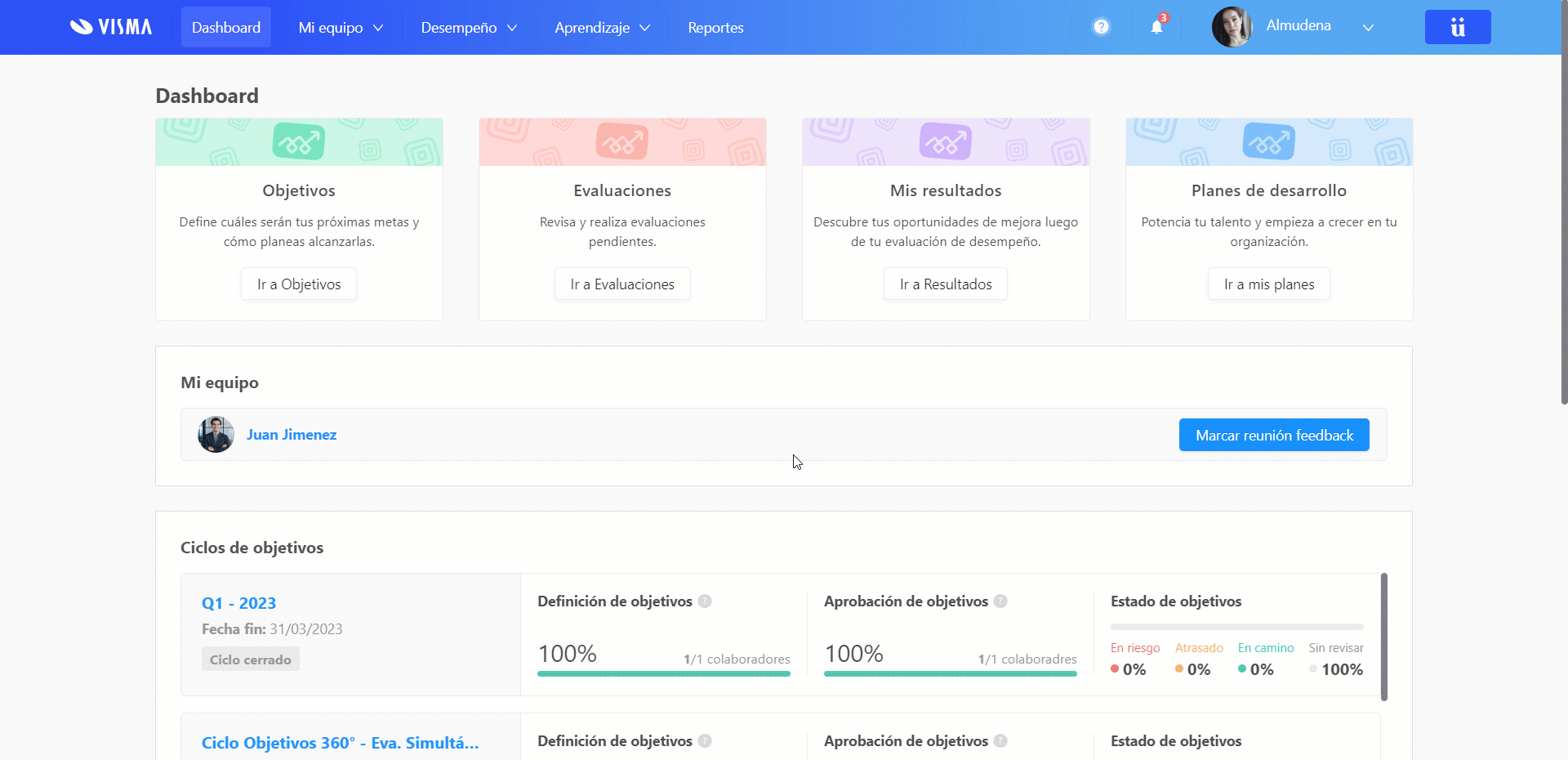Screen dimensions: 1568x760
Task: Click the red En riesgo status dot
Action: (x=1115, y=669)
